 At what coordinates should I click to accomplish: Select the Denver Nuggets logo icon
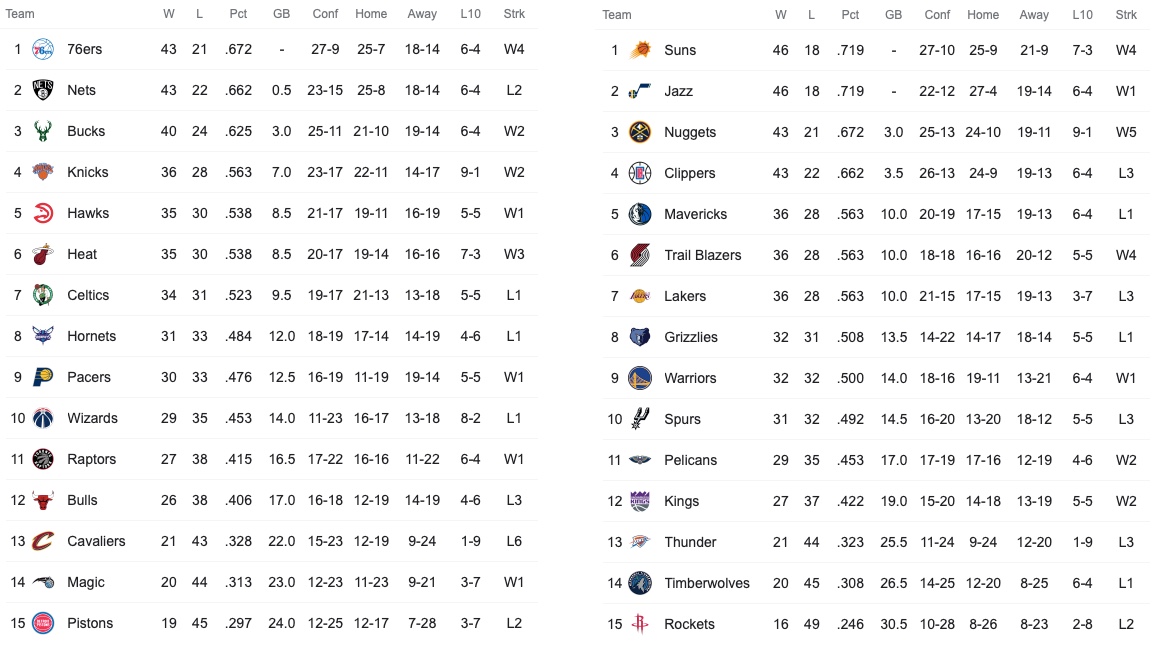[640, 132]
